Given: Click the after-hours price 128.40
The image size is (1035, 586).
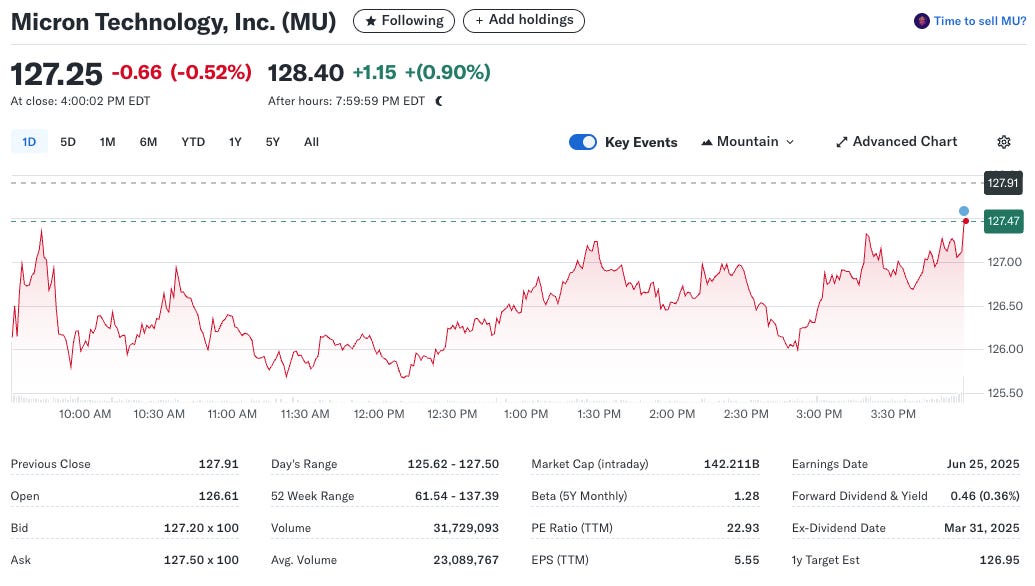Looking at the screenshot, I should [x=306, y=73].
